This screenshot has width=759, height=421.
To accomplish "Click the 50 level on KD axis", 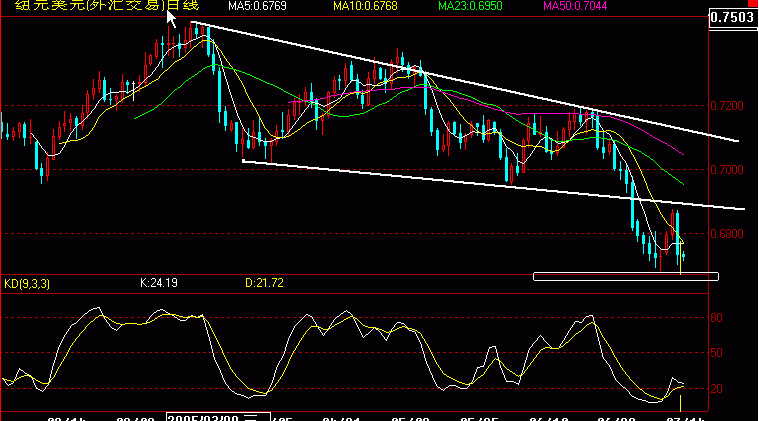I will point(716,353).
